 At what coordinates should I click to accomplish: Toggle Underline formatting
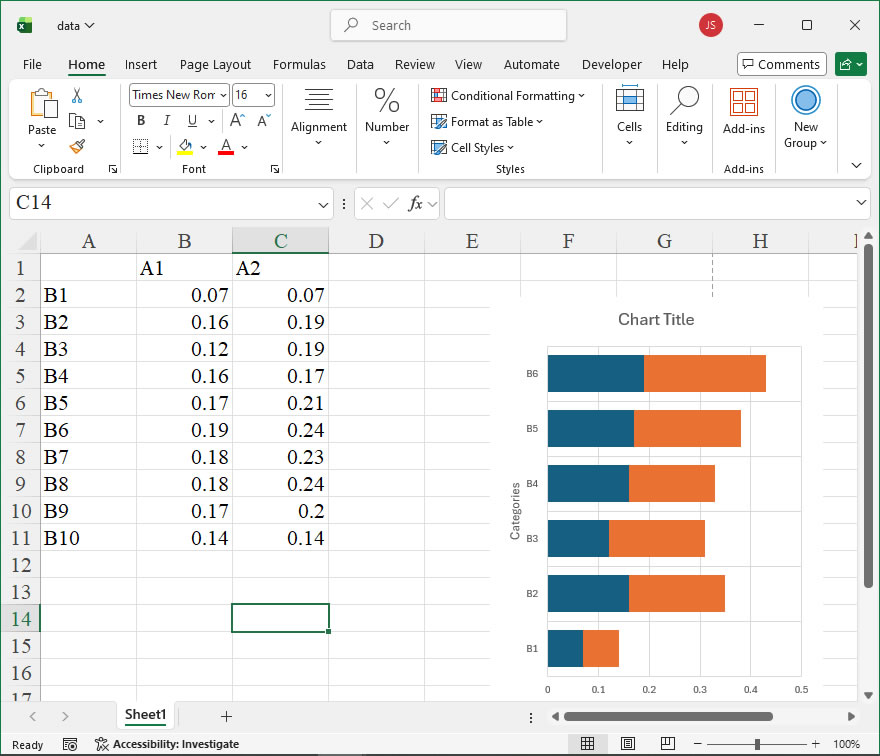point(191,121)
